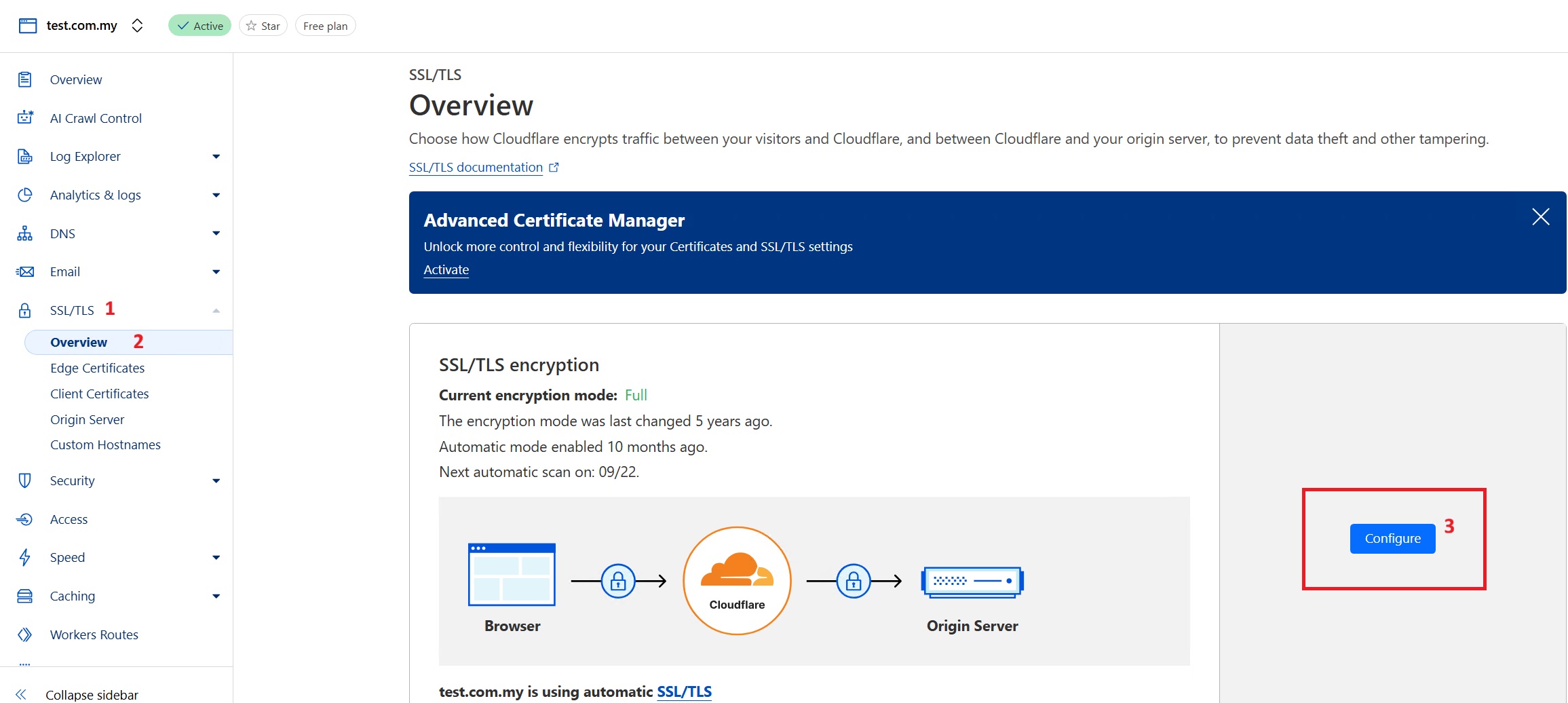This screenshot has width=1568, height=703.
Task: Click external link icon beside SSL/TLS documentation
Action: (554, 167)
